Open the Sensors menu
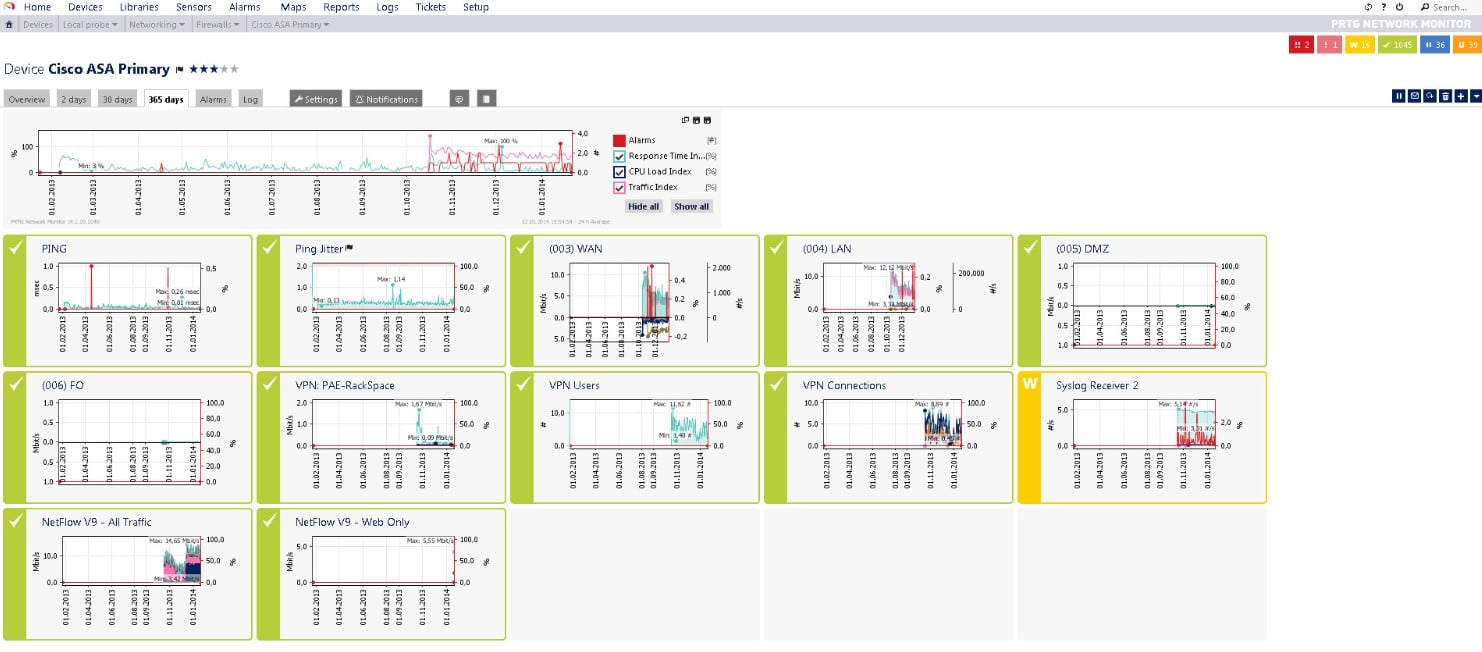 pos(194,7)
